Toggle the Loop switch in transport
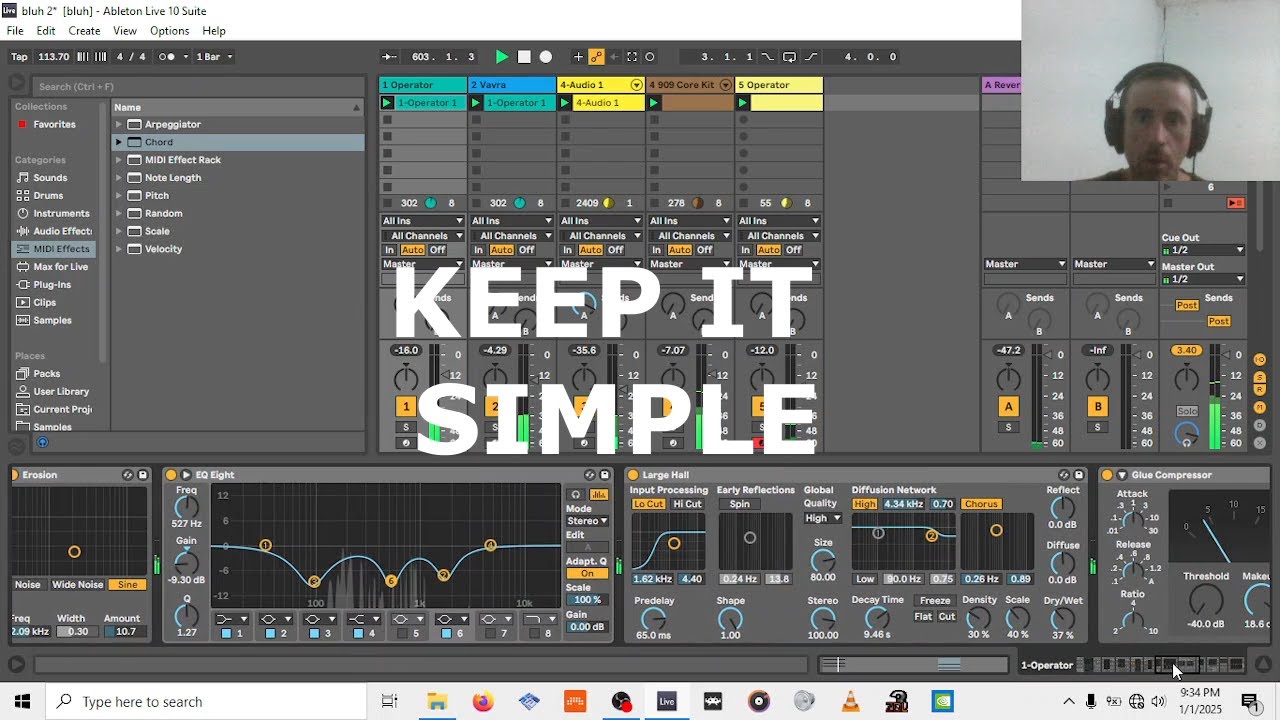 789,57
